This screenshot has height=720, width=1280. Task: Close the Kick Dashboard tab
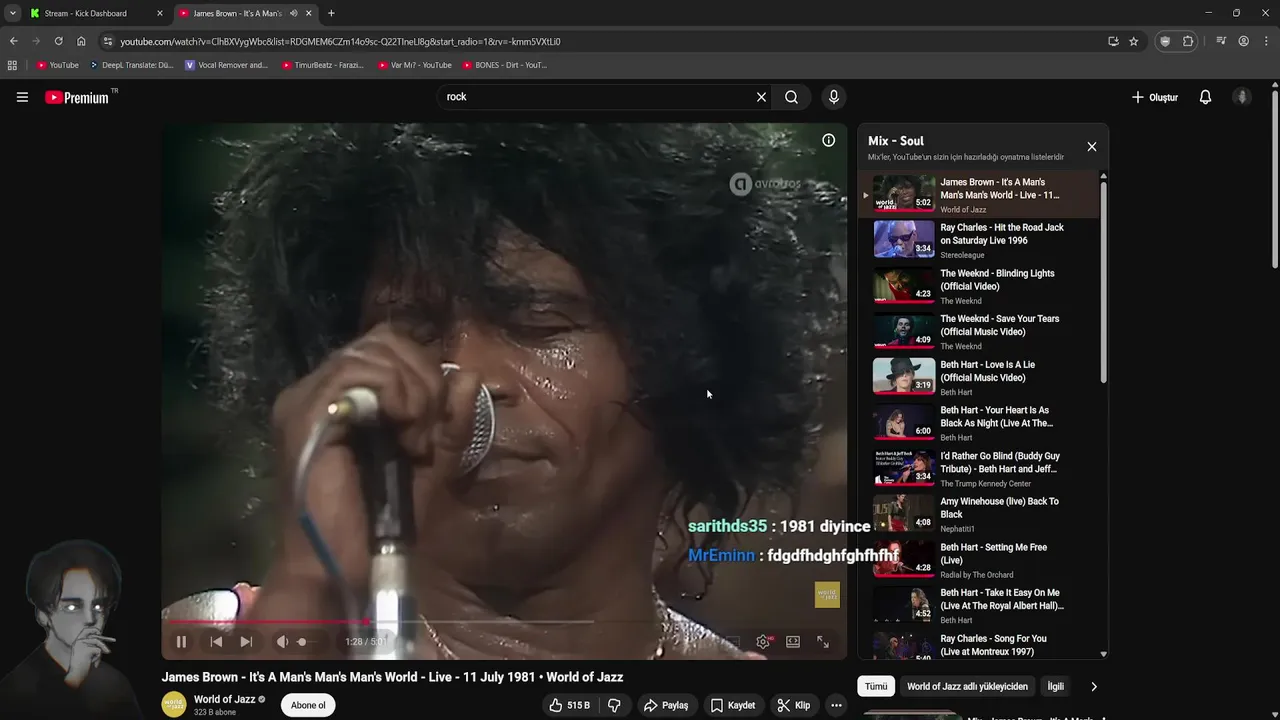[159, 13]
